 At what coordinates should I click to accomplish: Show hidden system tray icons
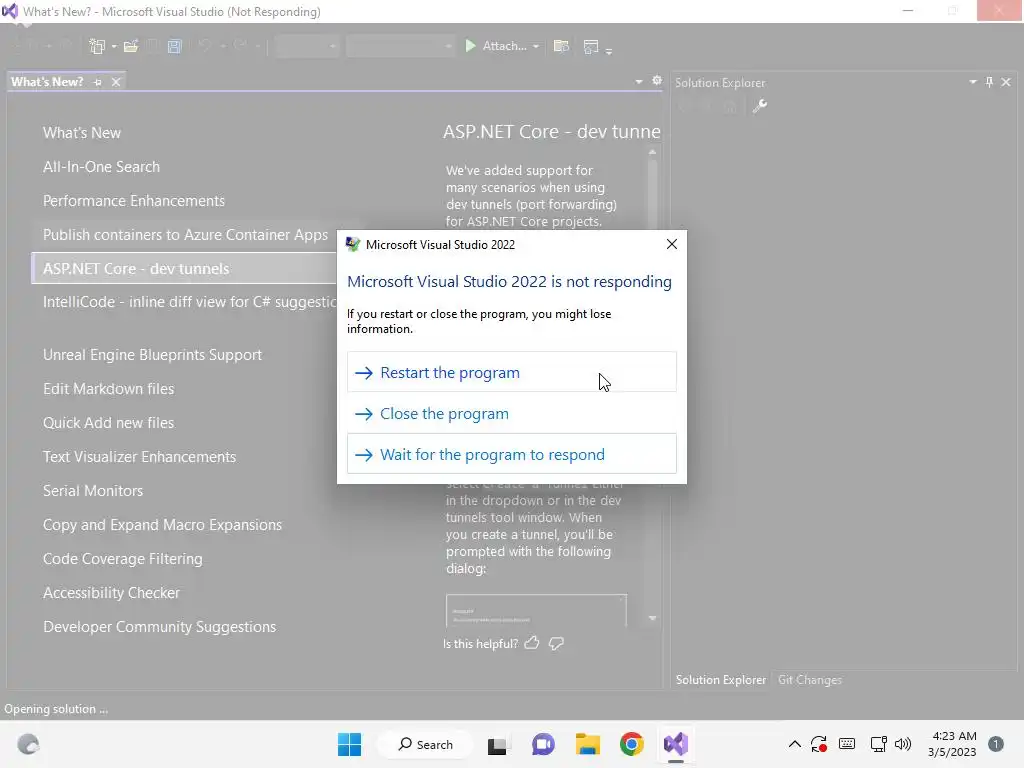tap(795, 744)
